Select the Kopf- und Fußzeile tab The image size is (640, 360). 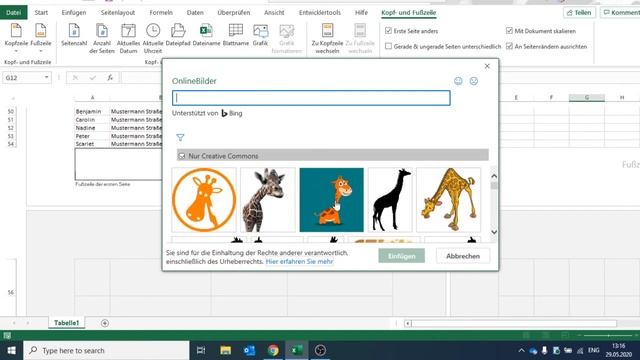coord(409,13)
